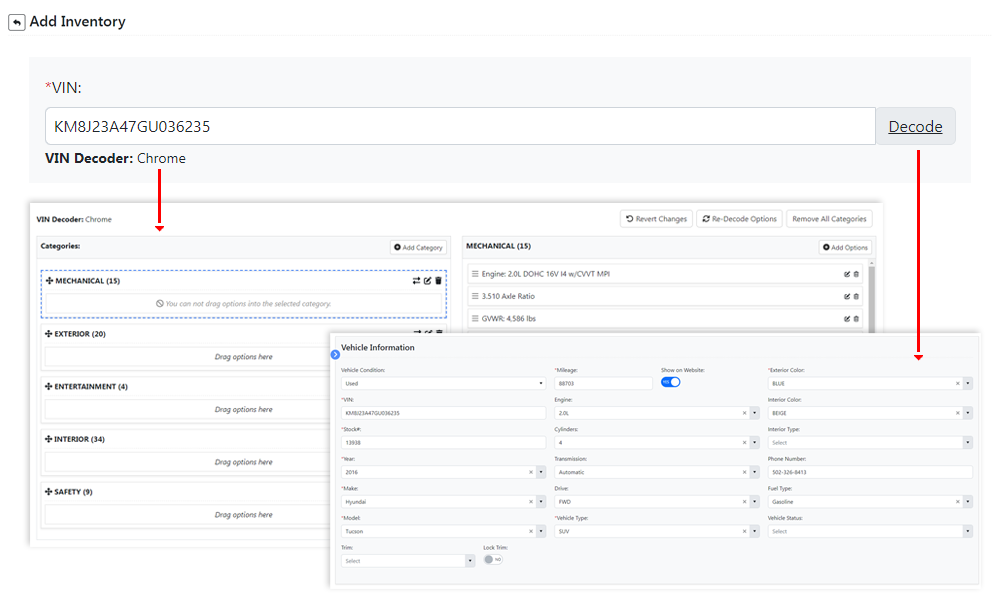Clear the Exterior Color BLUE selection
The width and height of the screenshot is (1000, 612).
(957, 383)
